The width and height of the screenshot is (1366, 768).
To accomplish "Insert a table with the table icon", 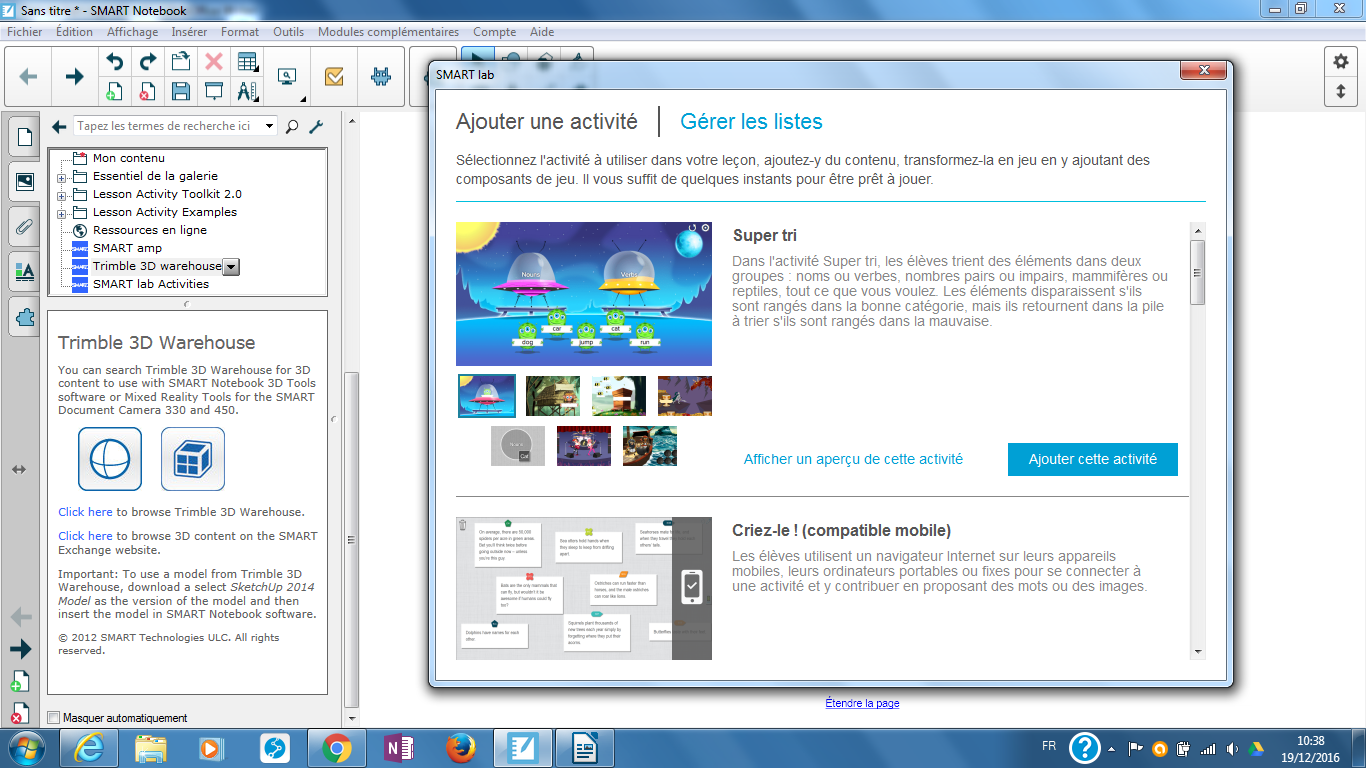I will coord(247,62).
